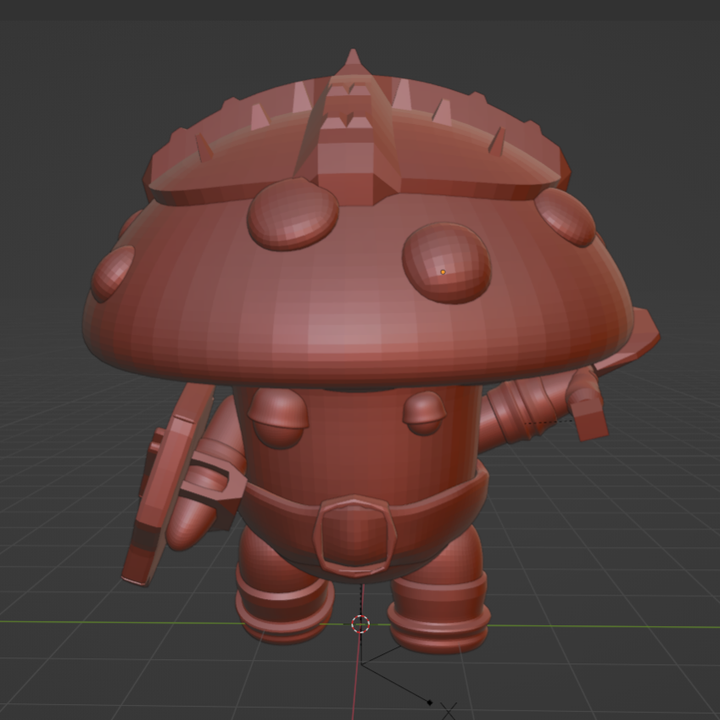Click the large cap spot below the crest
This screenshot has width=720, height=720.
[291, 215]
